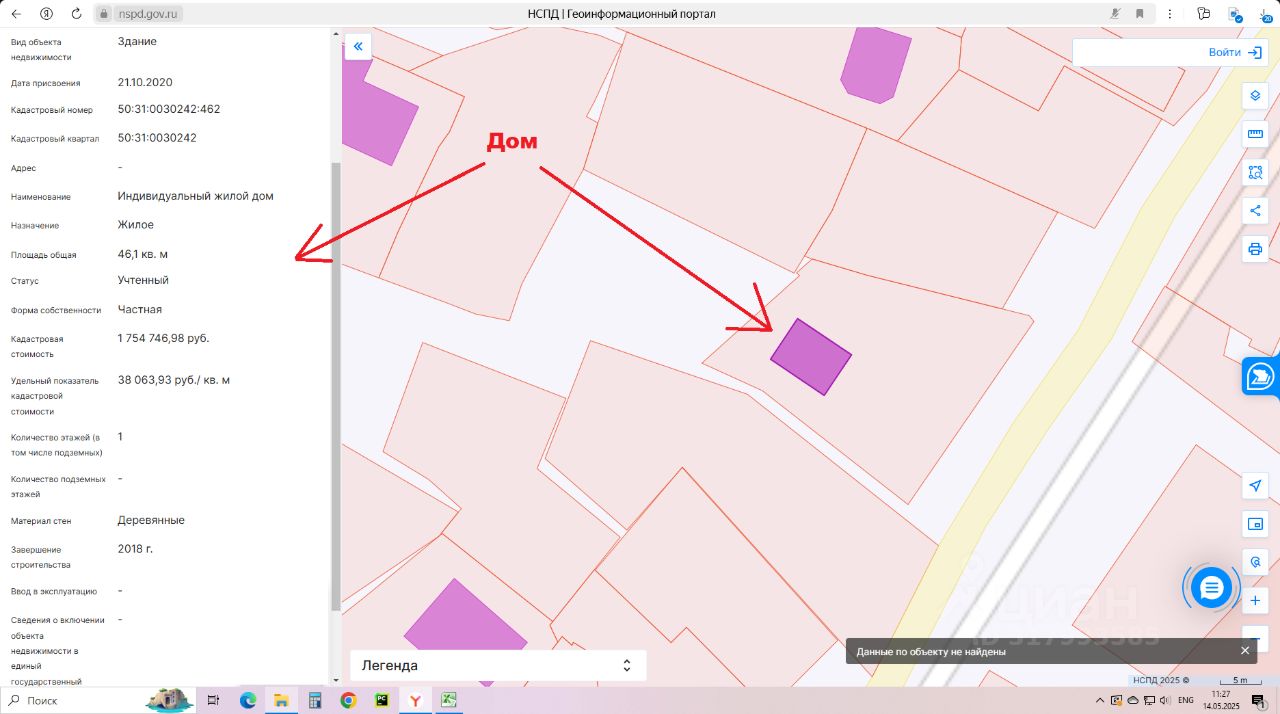The height and width of the screenshot is (714, 1280).
Task: Click the bookmark icon in address bar
Action: pyautogui.click(x=1139, y=14)
